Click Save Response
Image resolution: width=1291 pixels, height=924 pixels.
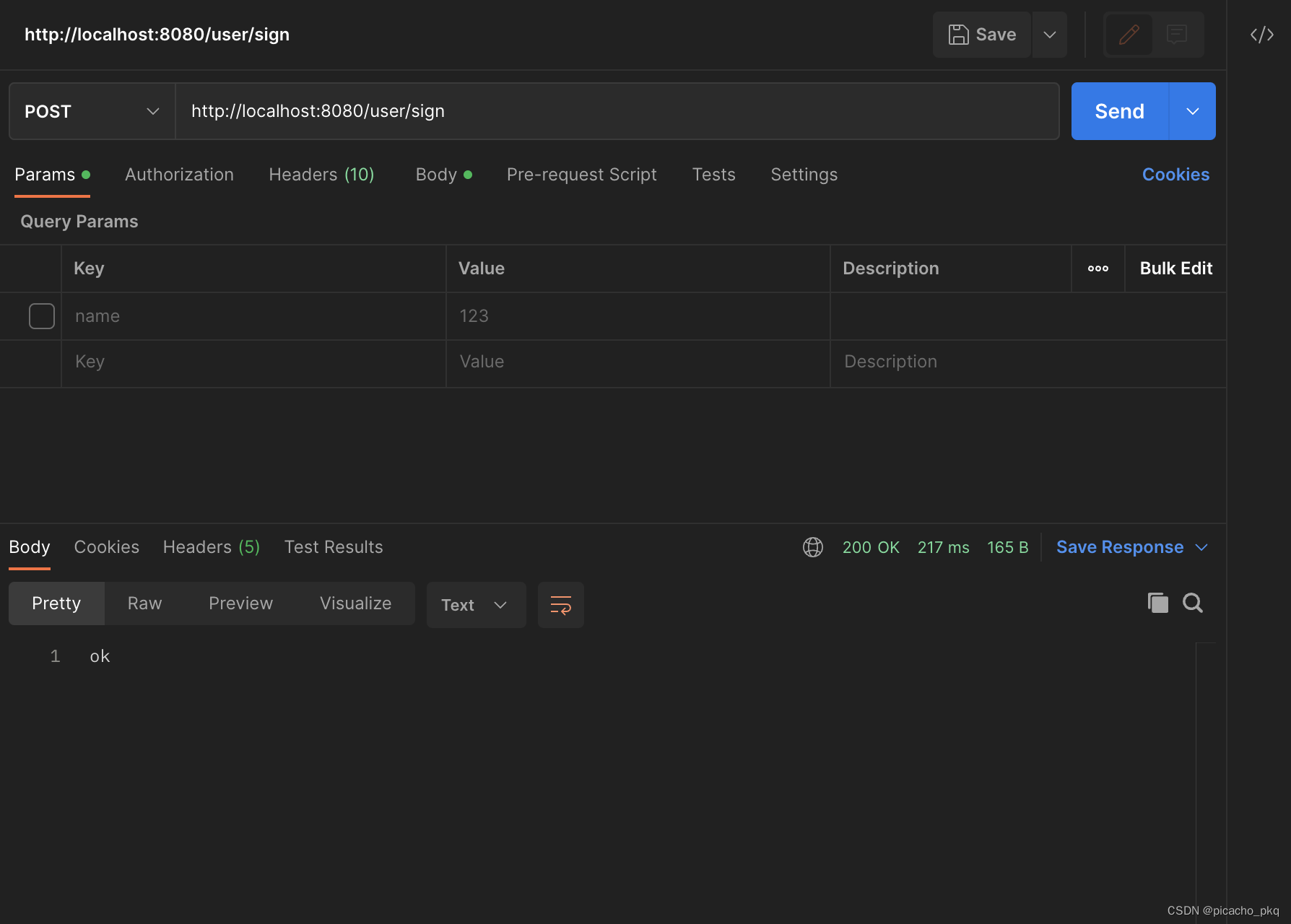pos(1120,547)
